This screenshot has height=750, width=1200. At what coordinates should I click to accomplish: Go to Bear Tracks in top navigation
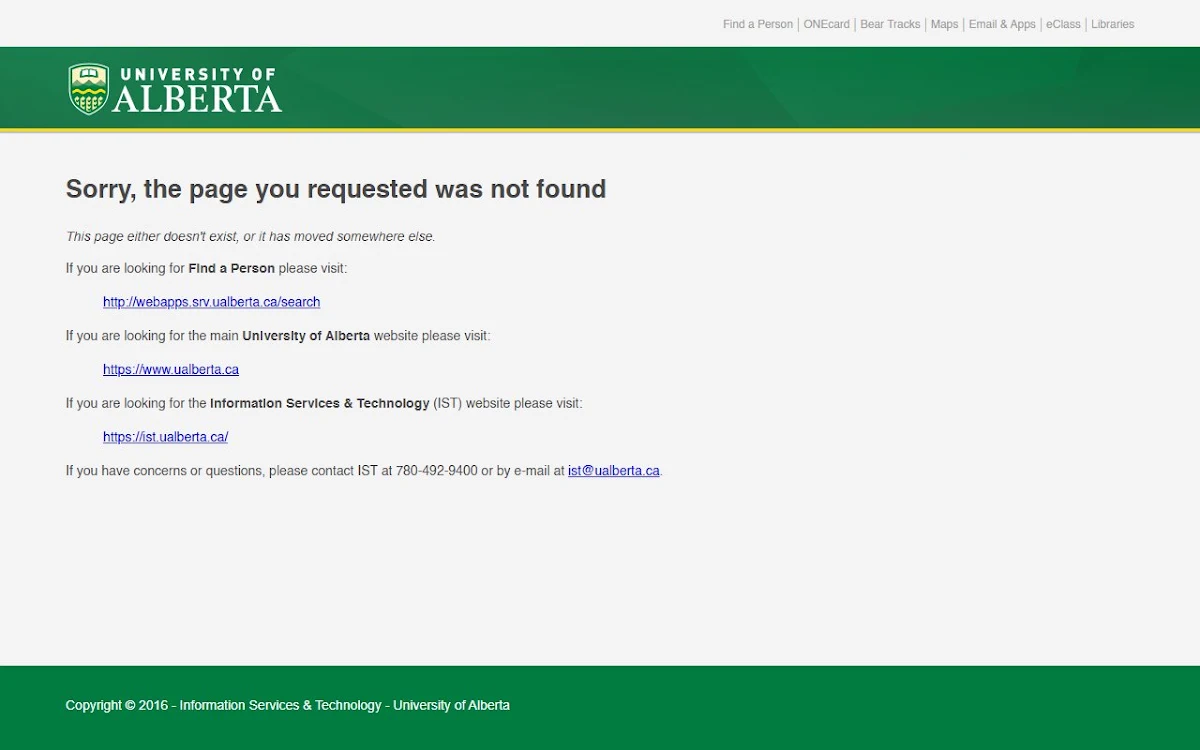click(890, 24)
